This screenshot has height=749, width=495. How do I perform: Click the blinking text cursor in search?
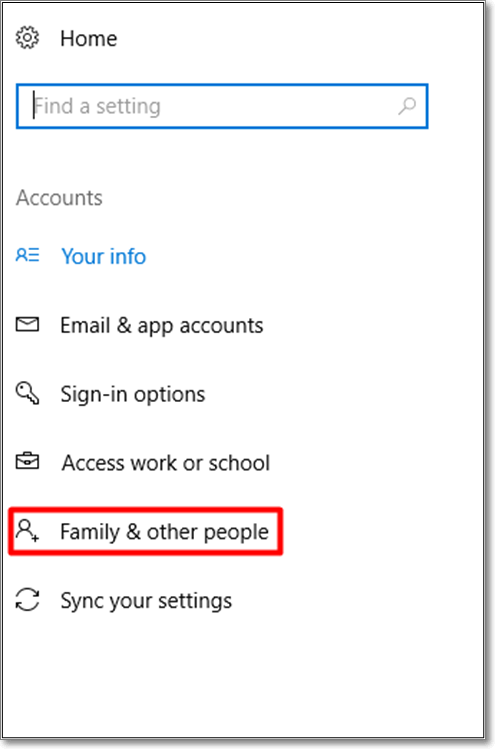(x=34, y=105)
